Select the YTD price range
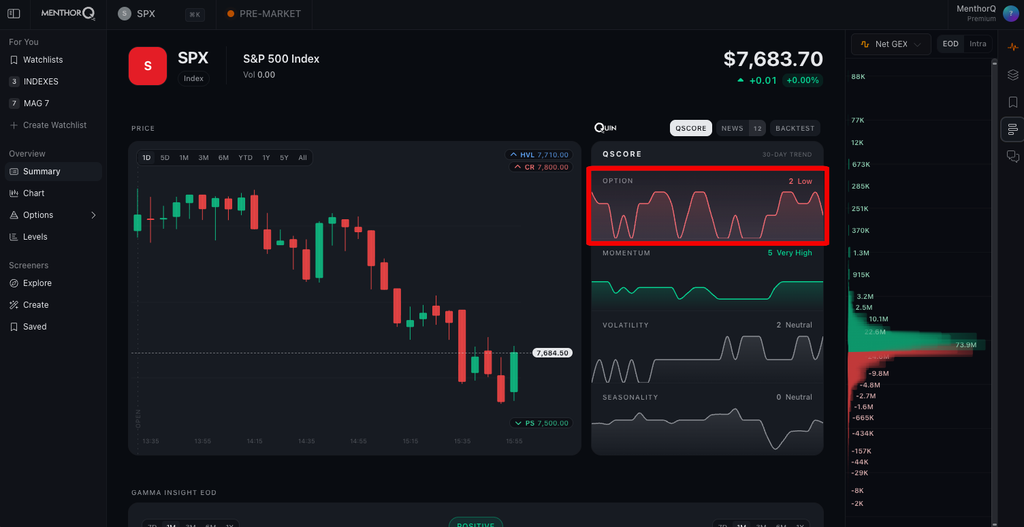The width and height of the screenshot is (1024, 527). tap(246, 157)
